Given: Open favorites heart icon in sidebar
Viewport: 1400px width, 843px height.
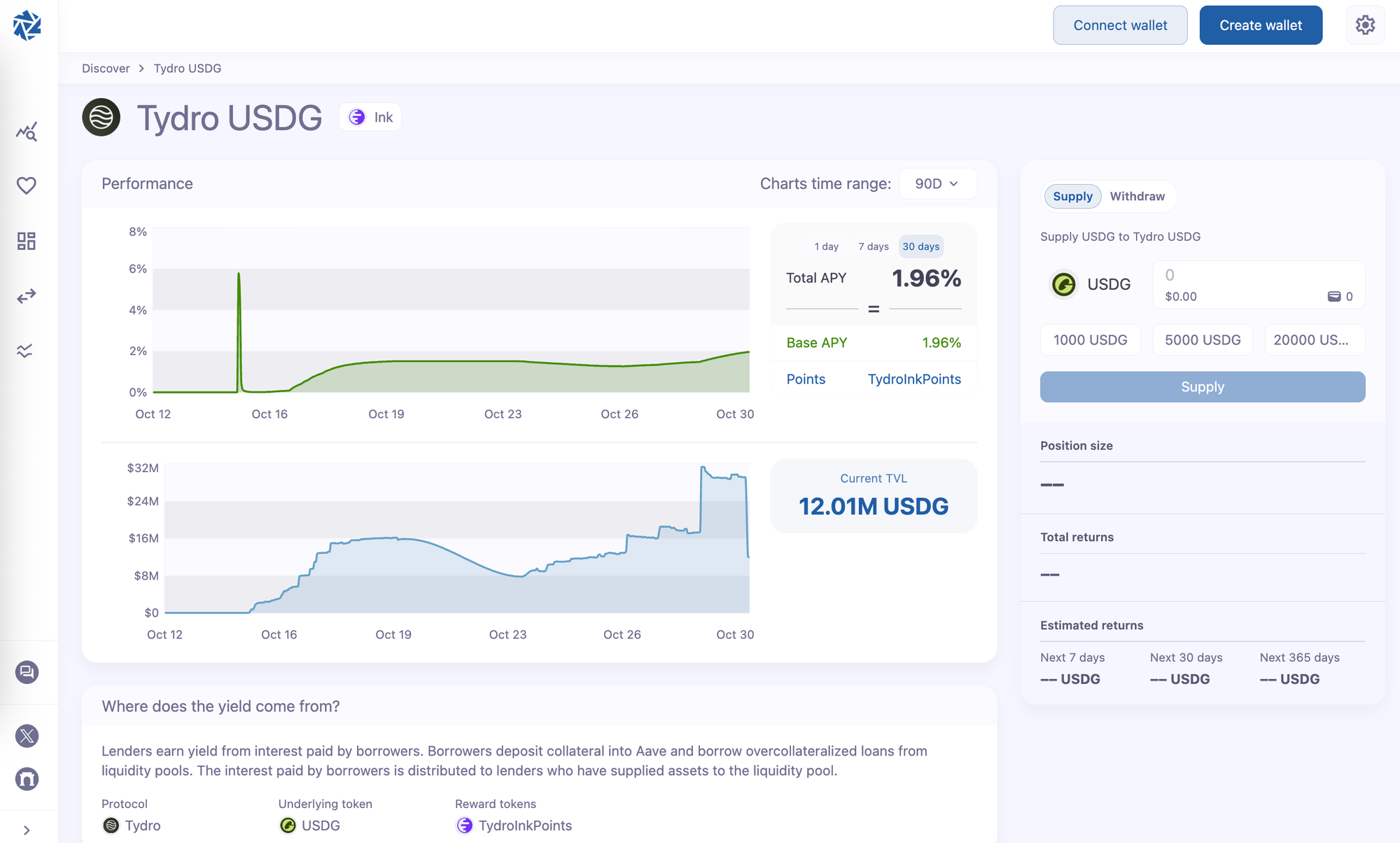Looking at the screenshot, I should point(27,186).
